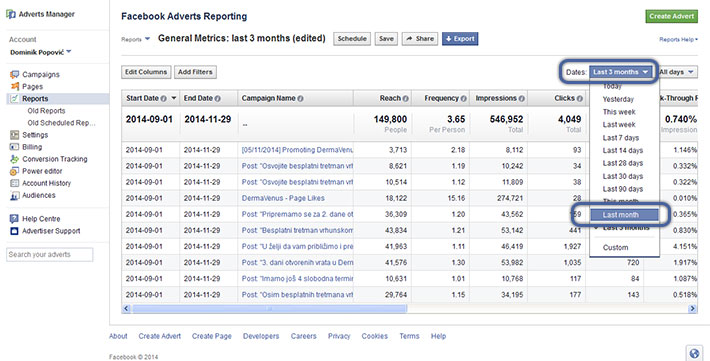Select Last 90 days option
The width and height of the screenshot is (710, 361).
(624, 189)
